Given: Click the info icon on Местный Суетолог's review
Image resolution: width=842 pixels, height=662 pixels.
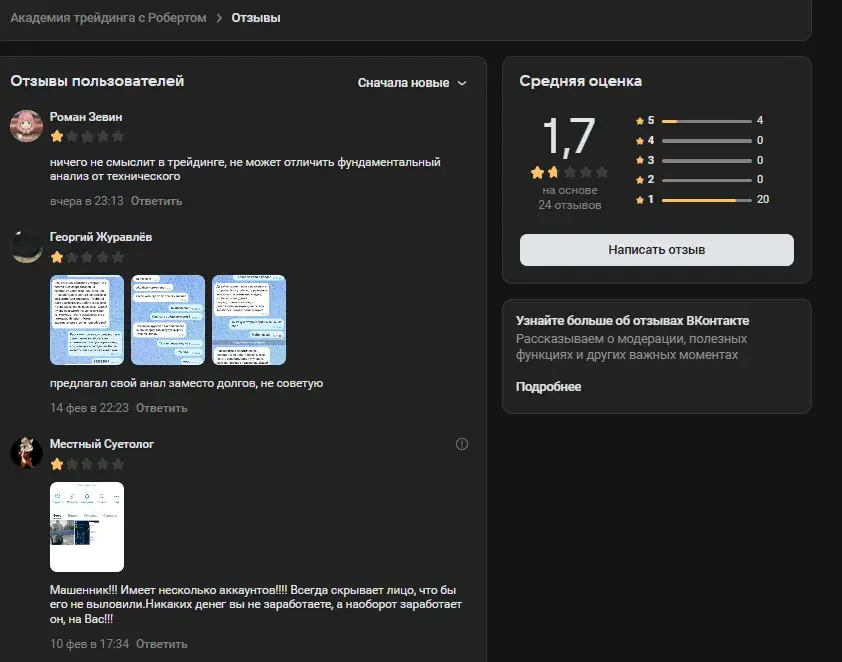Looking at the screenshot, I should pos(462,444).
